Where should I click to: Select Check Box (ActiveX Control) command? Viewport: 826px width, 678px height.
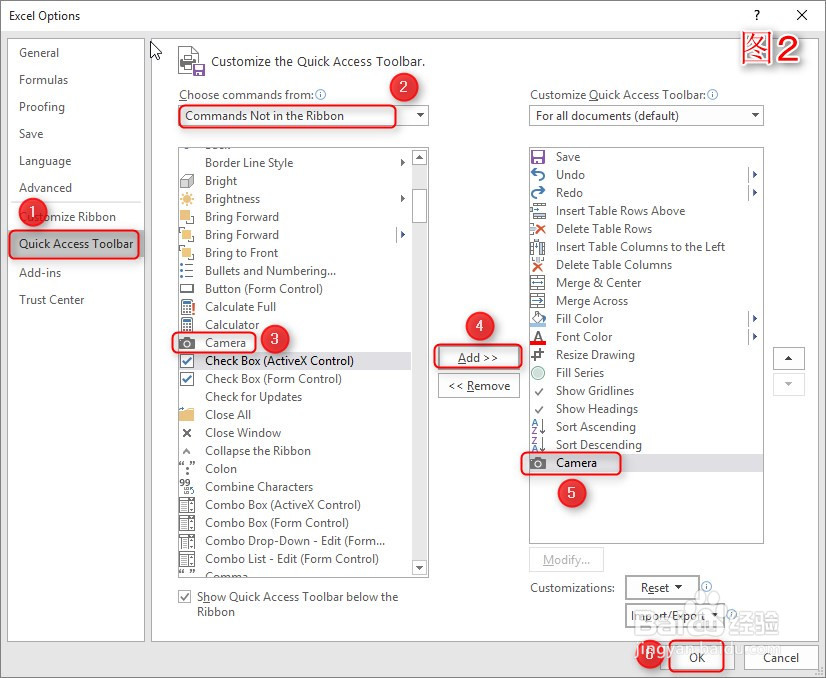tap(294, 361)
